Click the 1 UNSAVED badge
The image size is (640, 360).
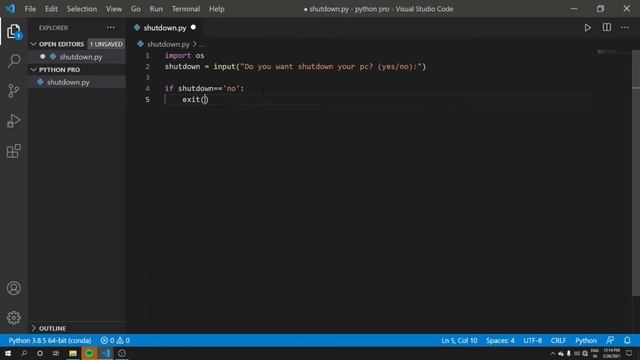pyautogui.click(x=106, y=44)
